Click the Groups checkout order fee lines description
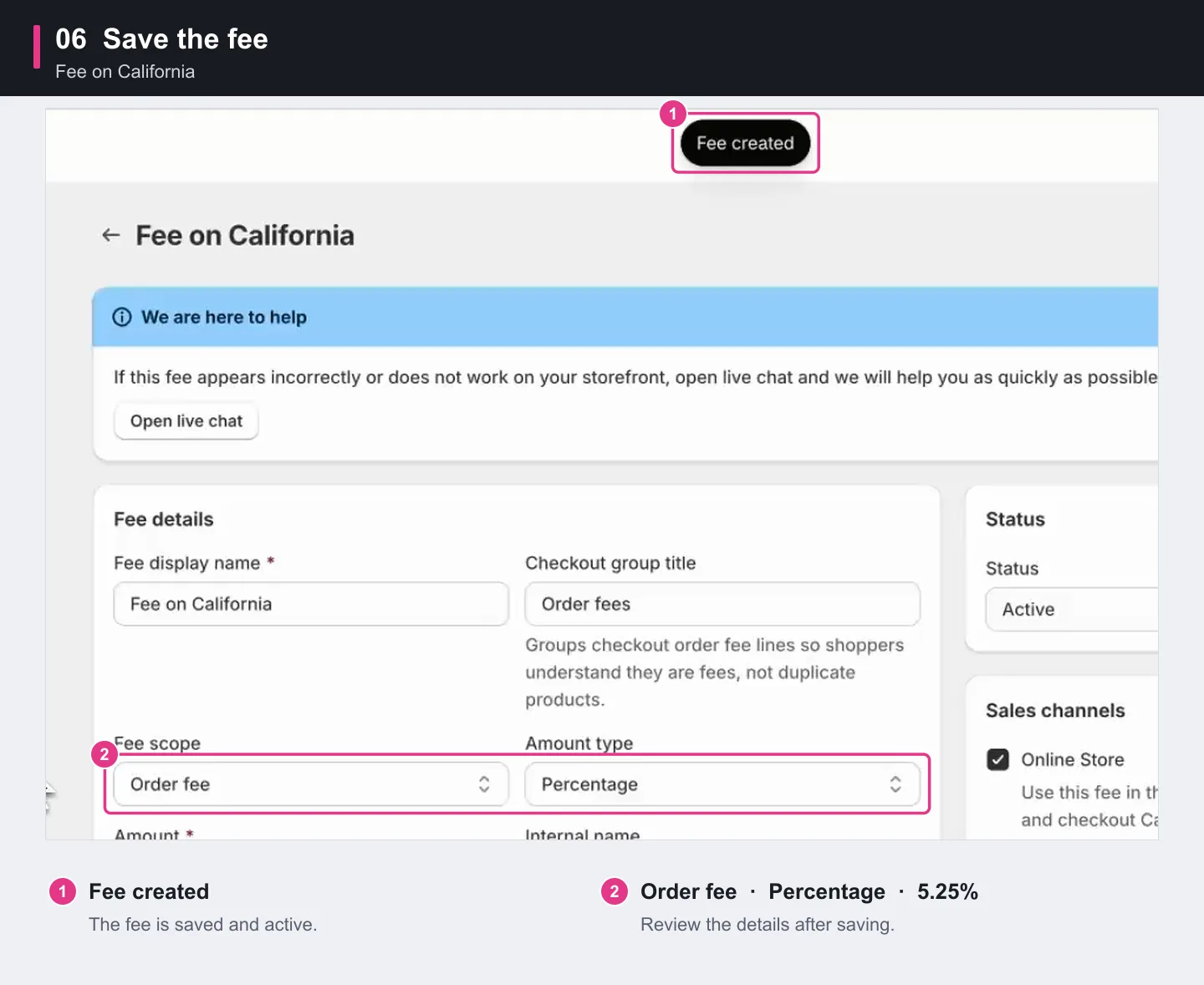 coord(715,672)
